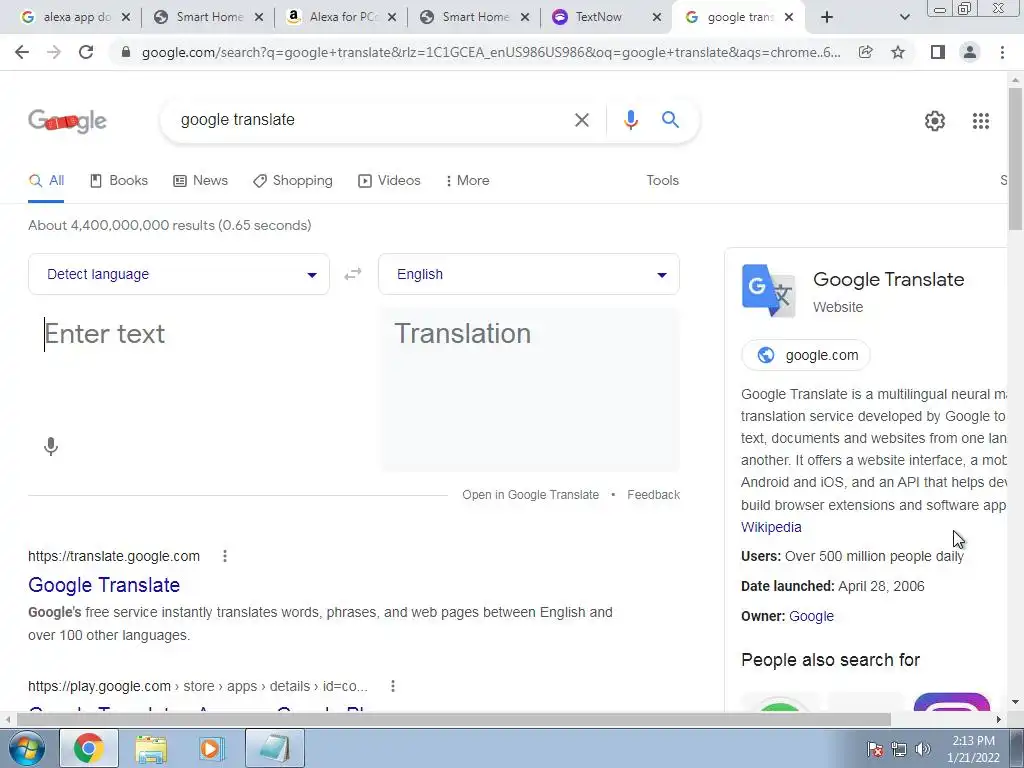Open media player from the taskbar
Image resolution: width=1024 pixels, height=768 pixels.
[212, 748]
